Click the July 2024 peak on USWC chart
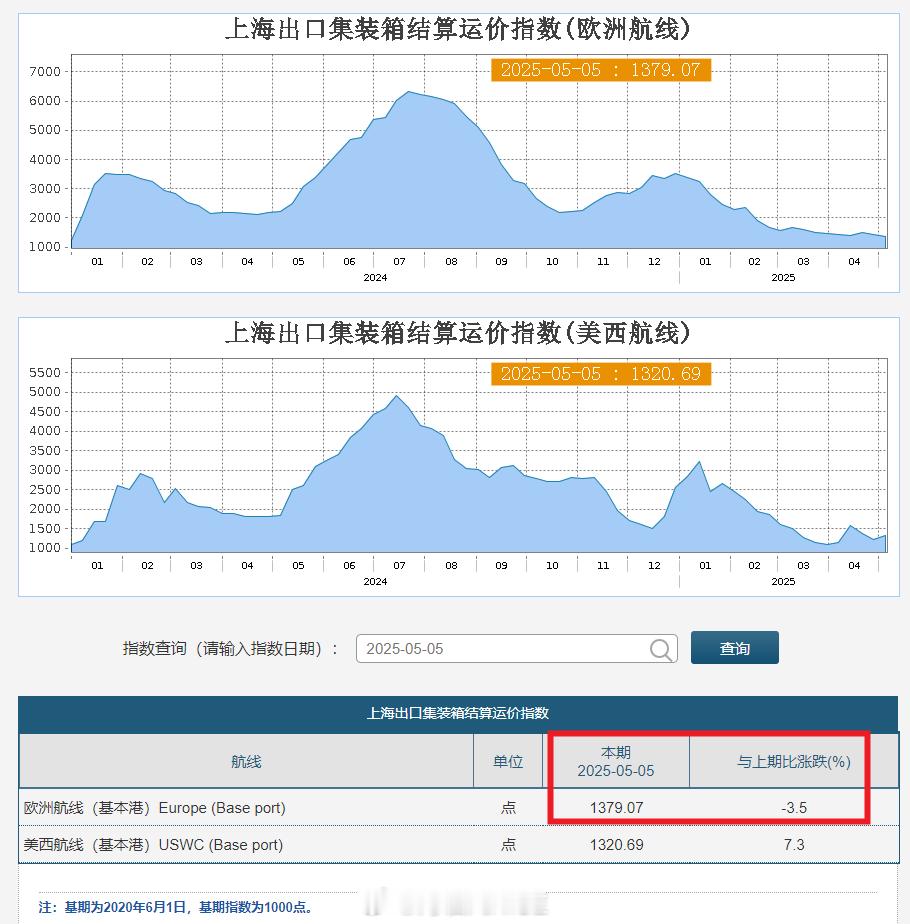Viewport: 910px width, 924px height. (397, 396)
